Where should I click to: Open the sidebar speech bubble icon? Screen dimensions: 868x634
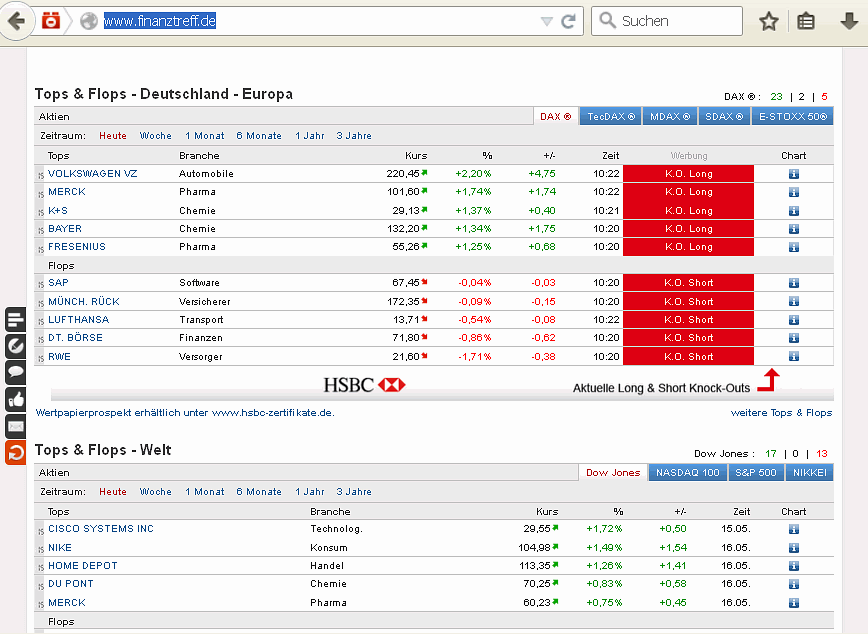point(16,372)
